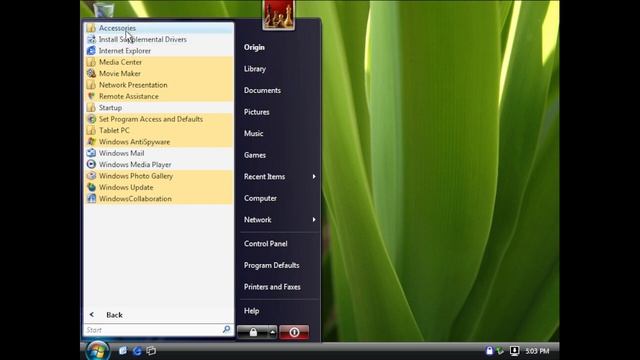
Task: Select the Windows Media Player text entry
Action: pyautogui.click(x=135, y=165)
